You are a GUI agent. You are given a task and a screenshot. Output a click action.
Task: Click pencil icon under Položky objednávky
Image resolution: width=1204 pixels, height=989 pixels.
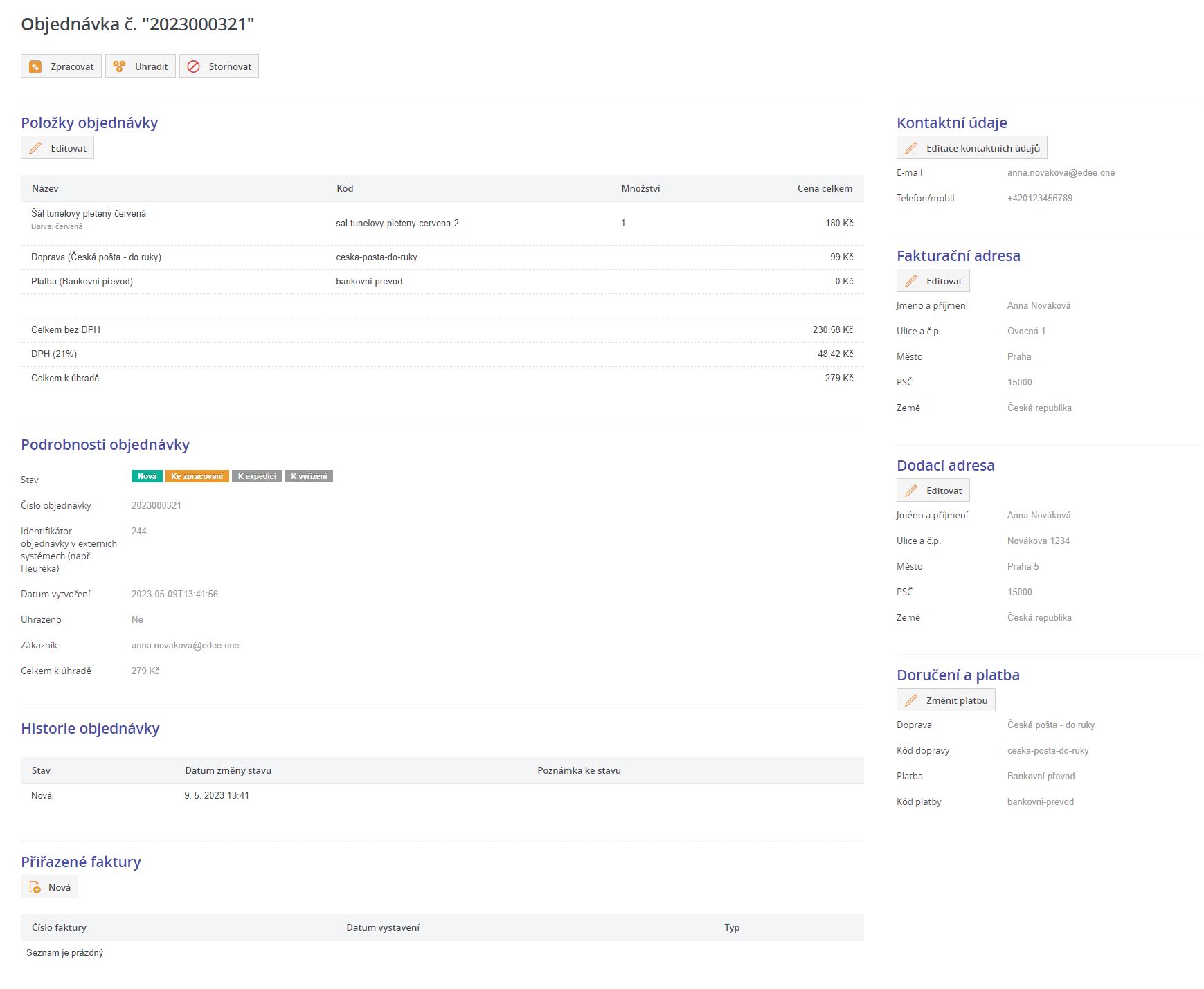pyautogui.click(x=35, y=148)
